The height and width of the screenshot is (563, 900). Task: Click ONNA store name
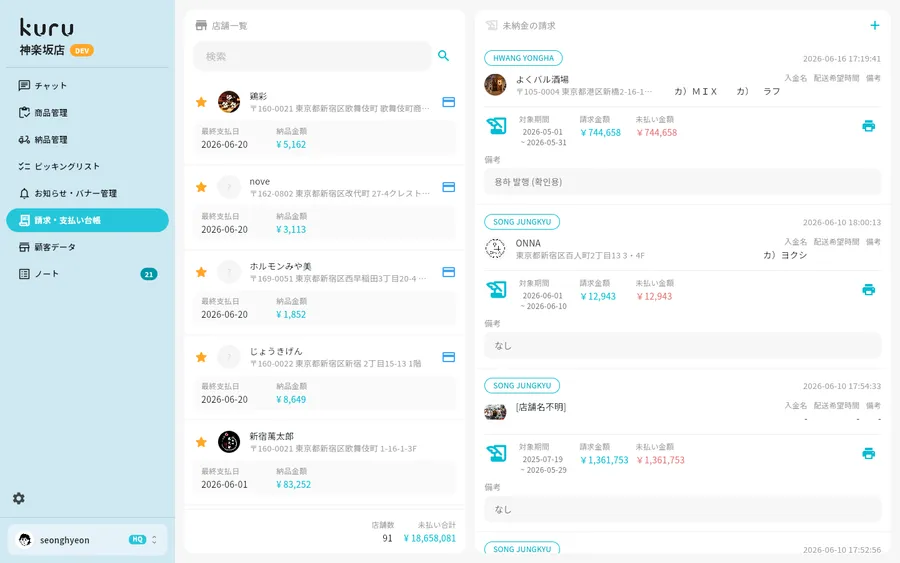[528, 243]
